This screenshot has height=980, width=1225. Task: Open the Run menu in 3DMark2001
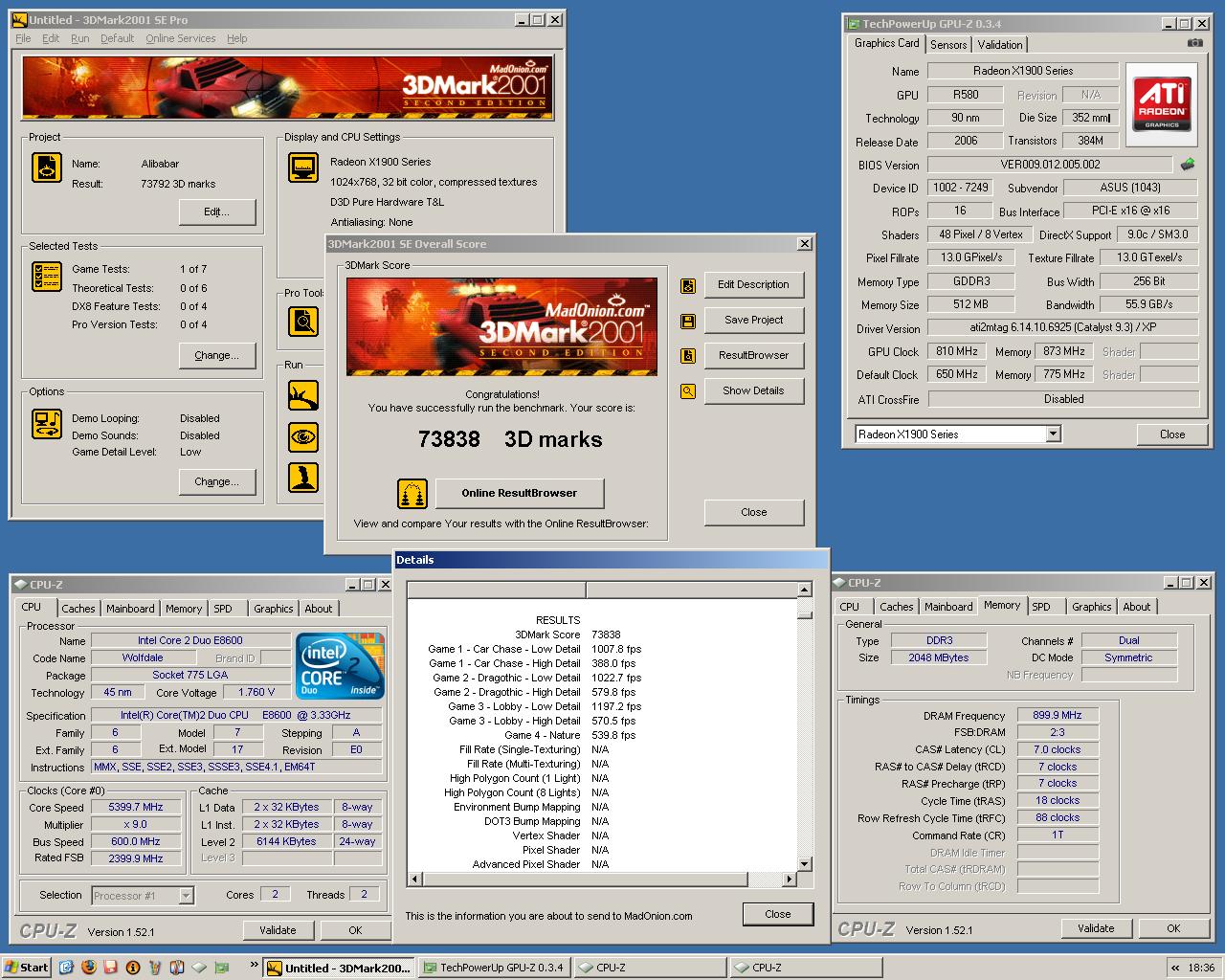click(x=80, y=38)
